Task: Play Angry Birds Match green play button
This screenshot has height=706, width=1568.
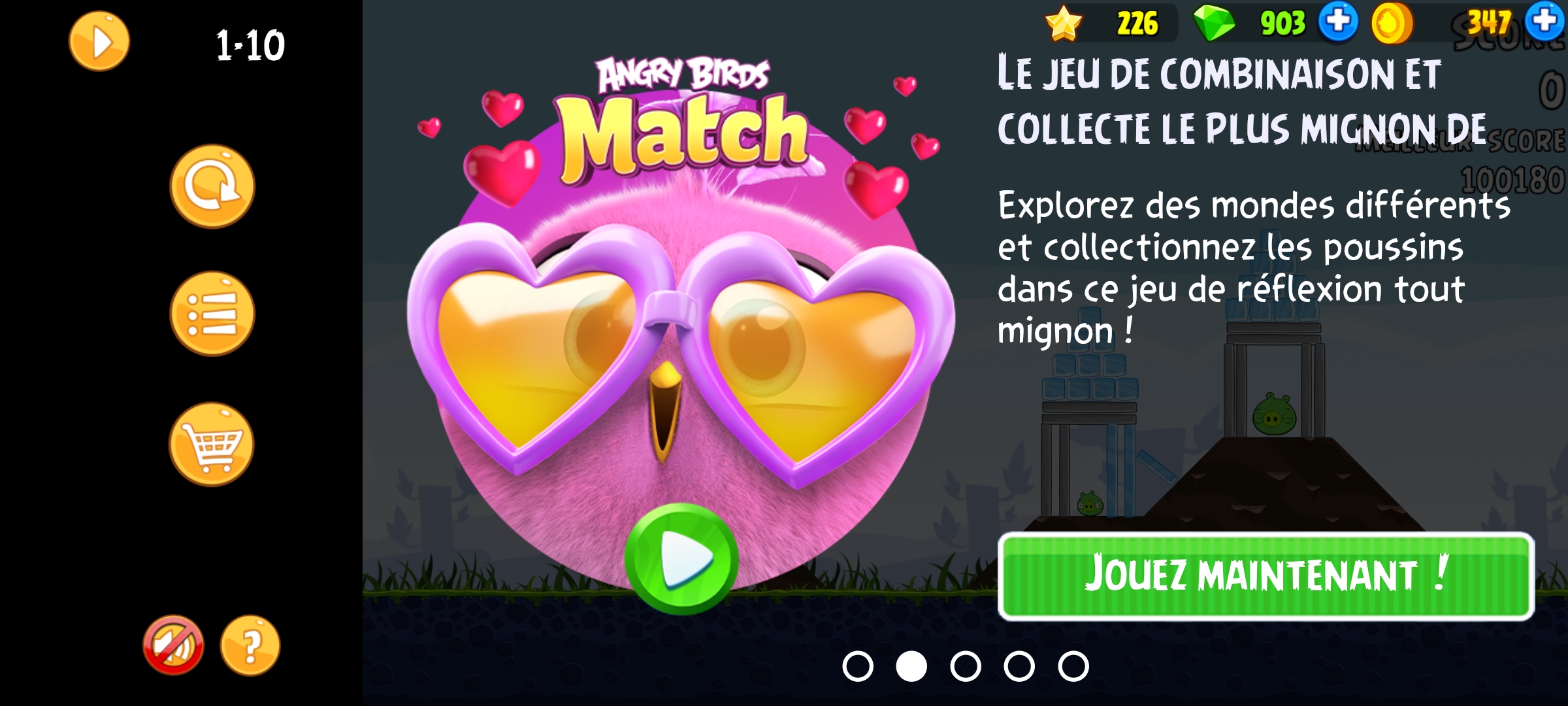Action: point(681,559)
